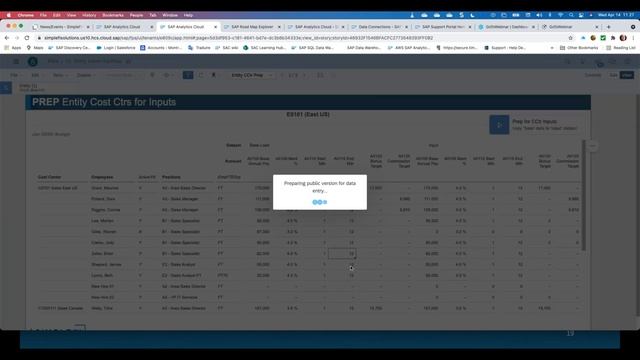Open the Window menu in macOS menu bar
Viewport: 640px width, 360px height.
(170, 15)
